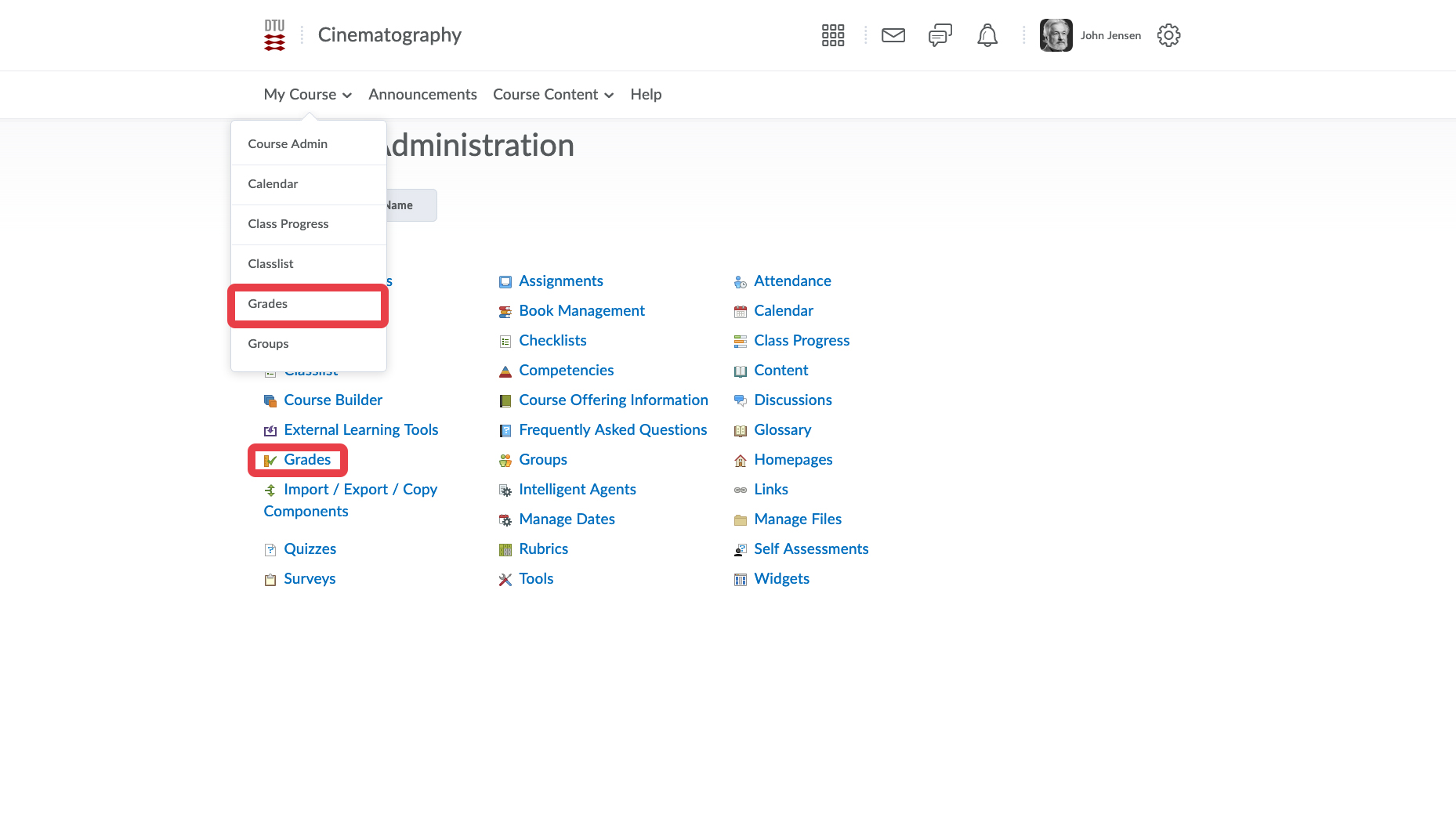Image resolution: width=1456 pixels, height=818 pixels.
Task: Click the Rubrics grid icon
Action: (505, 550)
